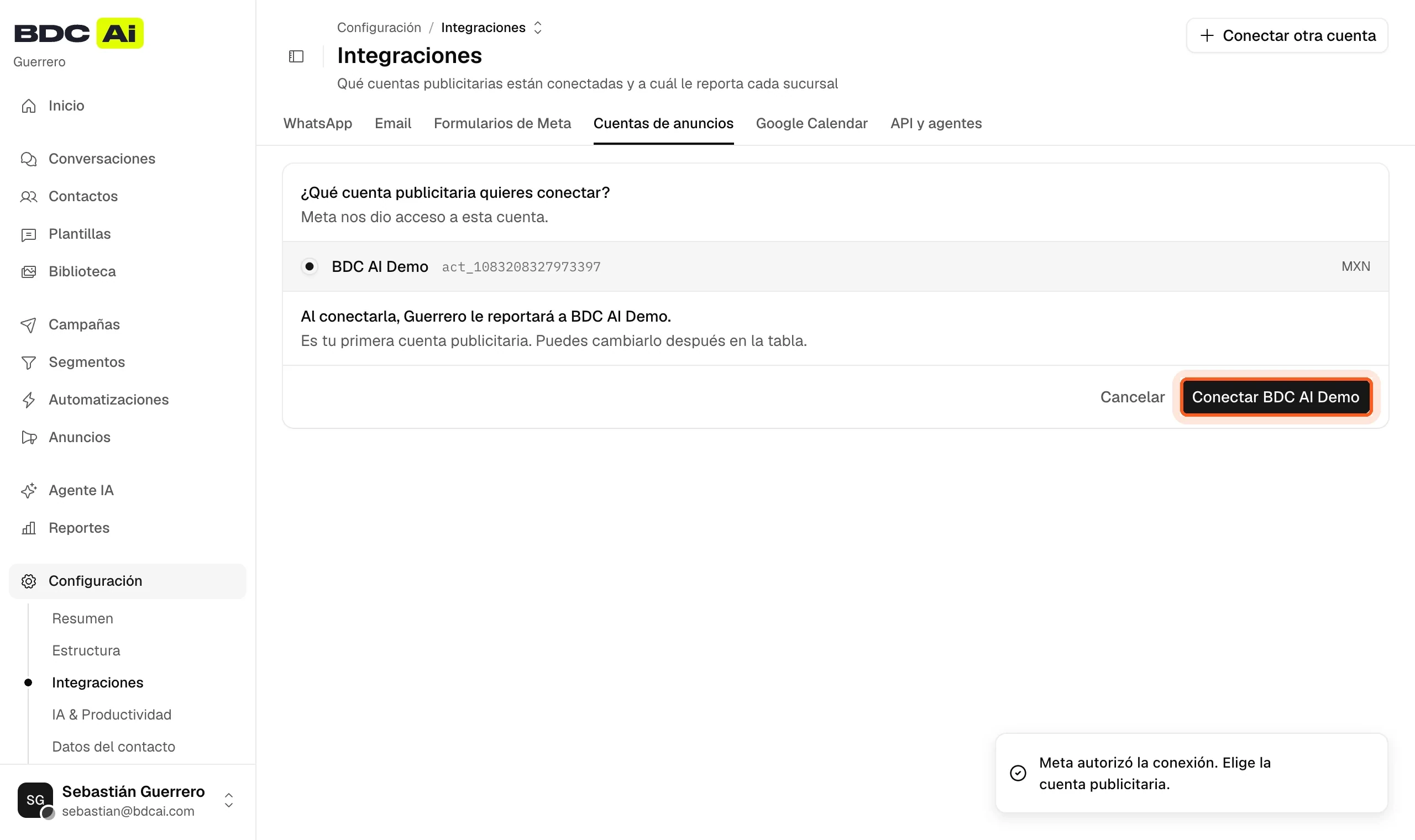Click the act_1083208327973397 account ID
Image resolution: width=1415 pixels, height=840 pixels.
pos(521,267)
